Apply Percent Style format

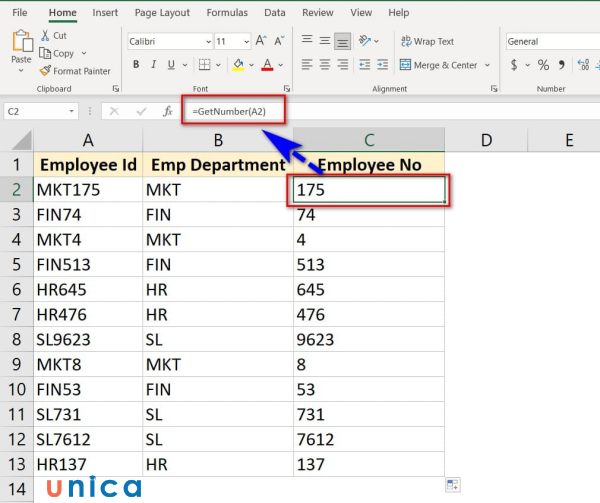[x=543, y=65]
